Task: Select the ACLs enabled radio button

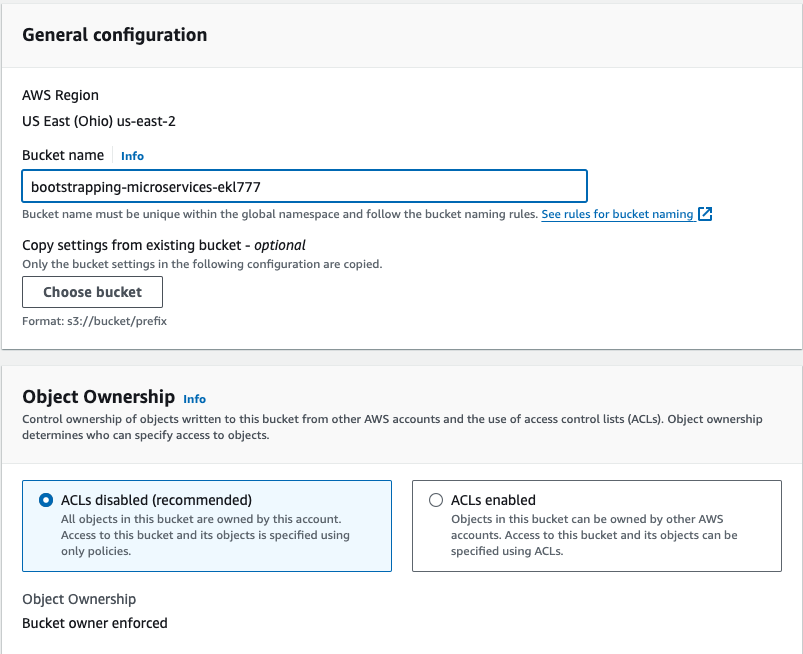Action: point(436,500)
